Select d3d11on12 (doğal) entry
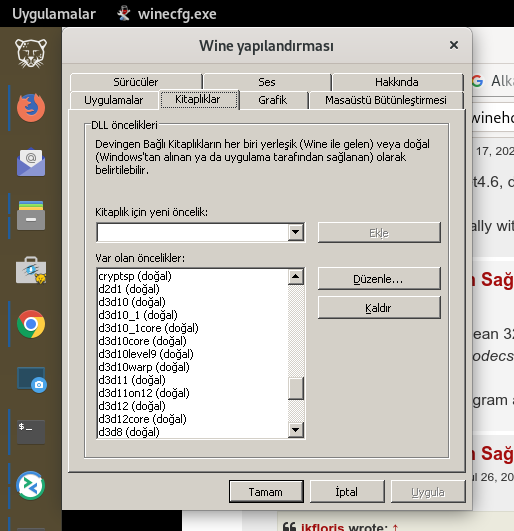This screenshot has width=514, height=531. click(x=192, y=393)
